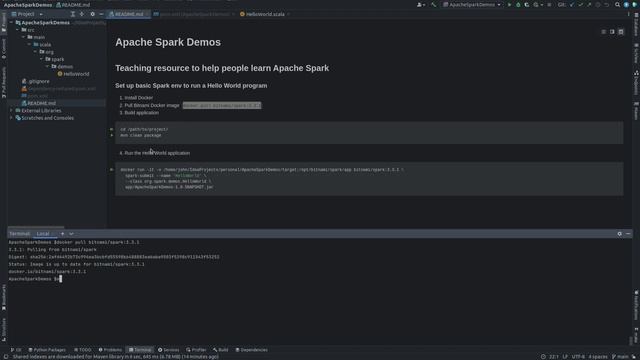640x360 pixels.
Task: Open the ApacheSparkDemos run configuration dropdown
Action: 472,5
